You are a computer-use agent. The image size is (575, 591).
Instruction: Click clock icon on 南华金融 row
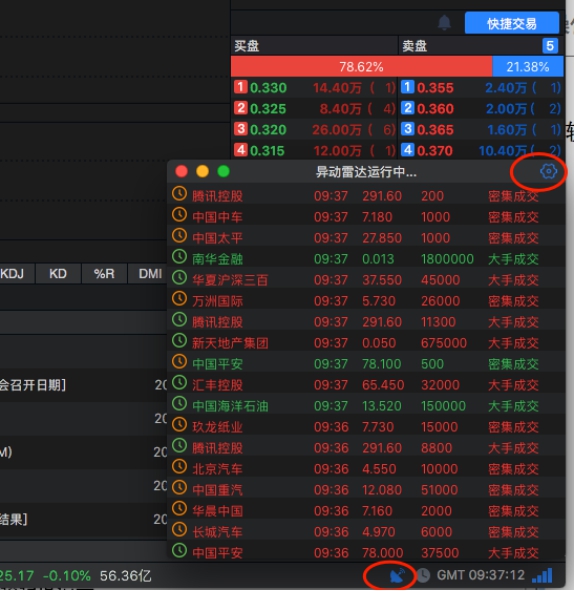pyautogui.click(x=179, y=257)
